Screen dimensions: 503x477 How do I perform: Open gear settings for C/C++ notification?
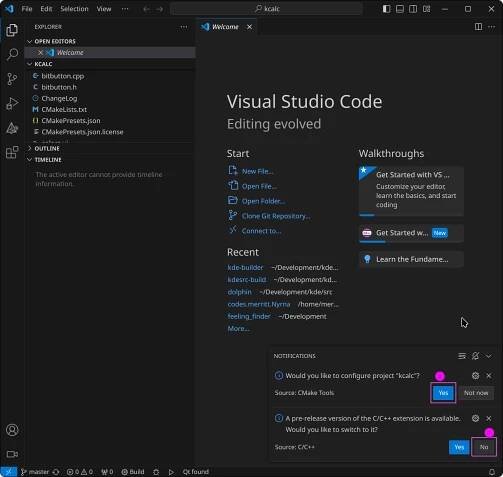(x=475, y=418)
